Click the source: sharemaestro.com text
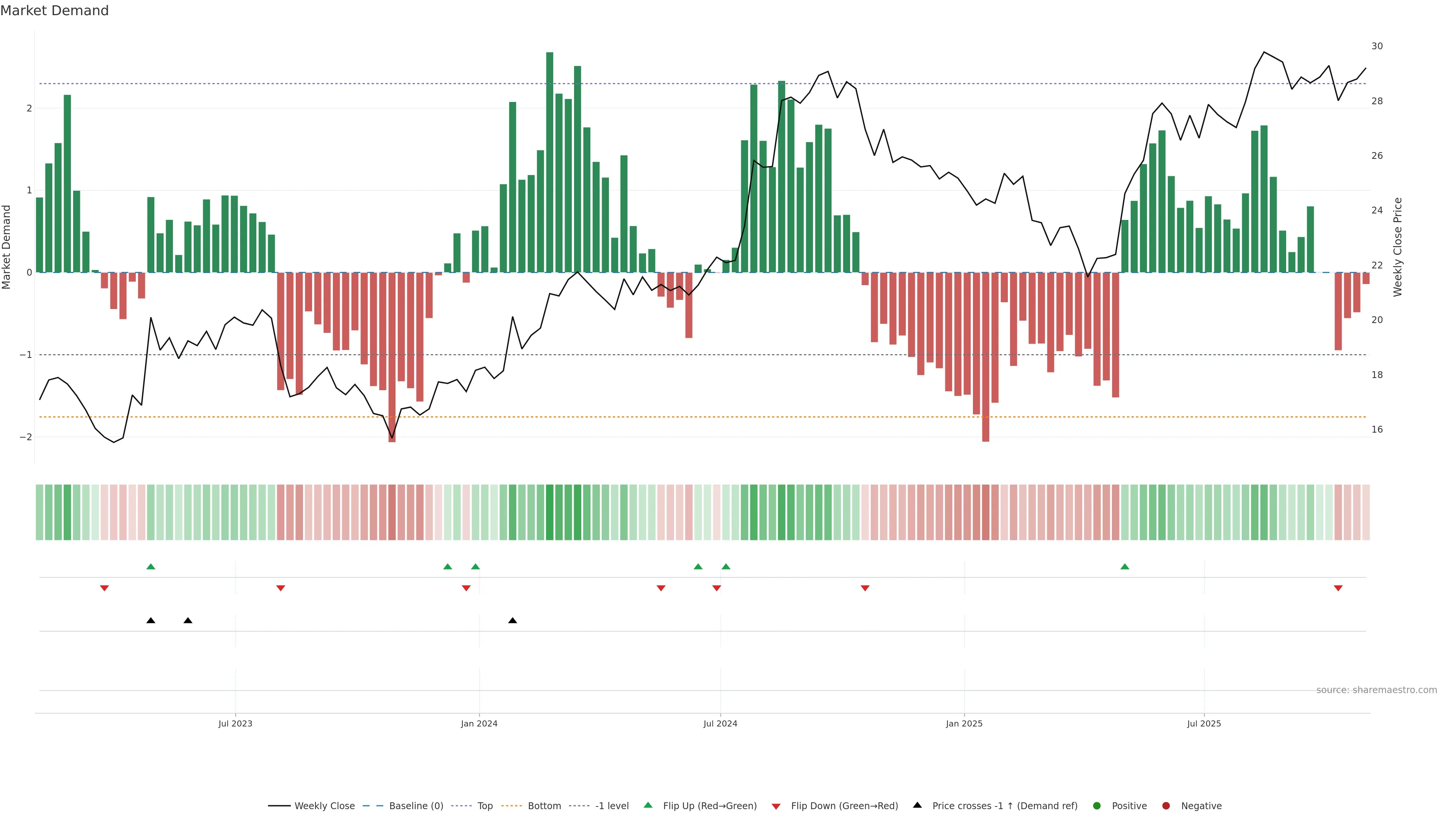Screen dimensions: 1456x819 (1376, 690)
